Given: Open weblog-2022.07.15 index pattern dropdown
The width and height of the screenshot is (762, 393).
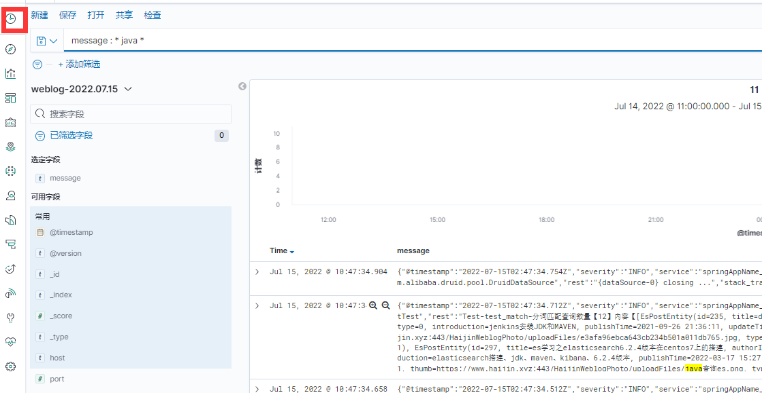Looking at the screenshot, I should (x=81, y=89).
